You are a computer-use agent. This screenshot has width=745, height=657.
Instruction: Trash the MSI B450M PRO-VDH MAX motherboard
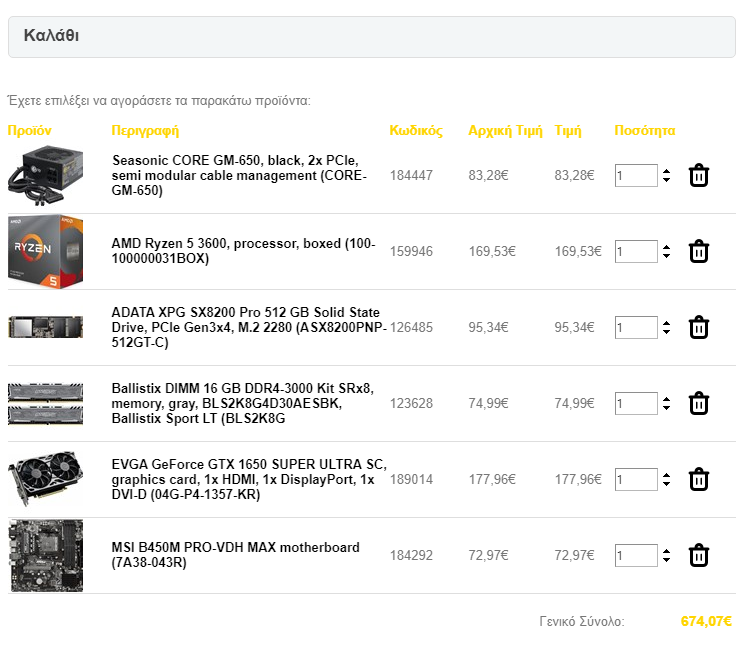pyautogui.click(x=698, y=555)
